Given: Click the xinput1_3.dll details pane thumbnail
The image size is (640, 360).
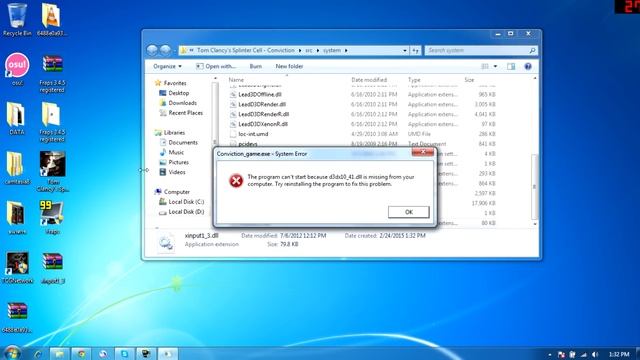Looking at the screenshot, I should [166, 242].
